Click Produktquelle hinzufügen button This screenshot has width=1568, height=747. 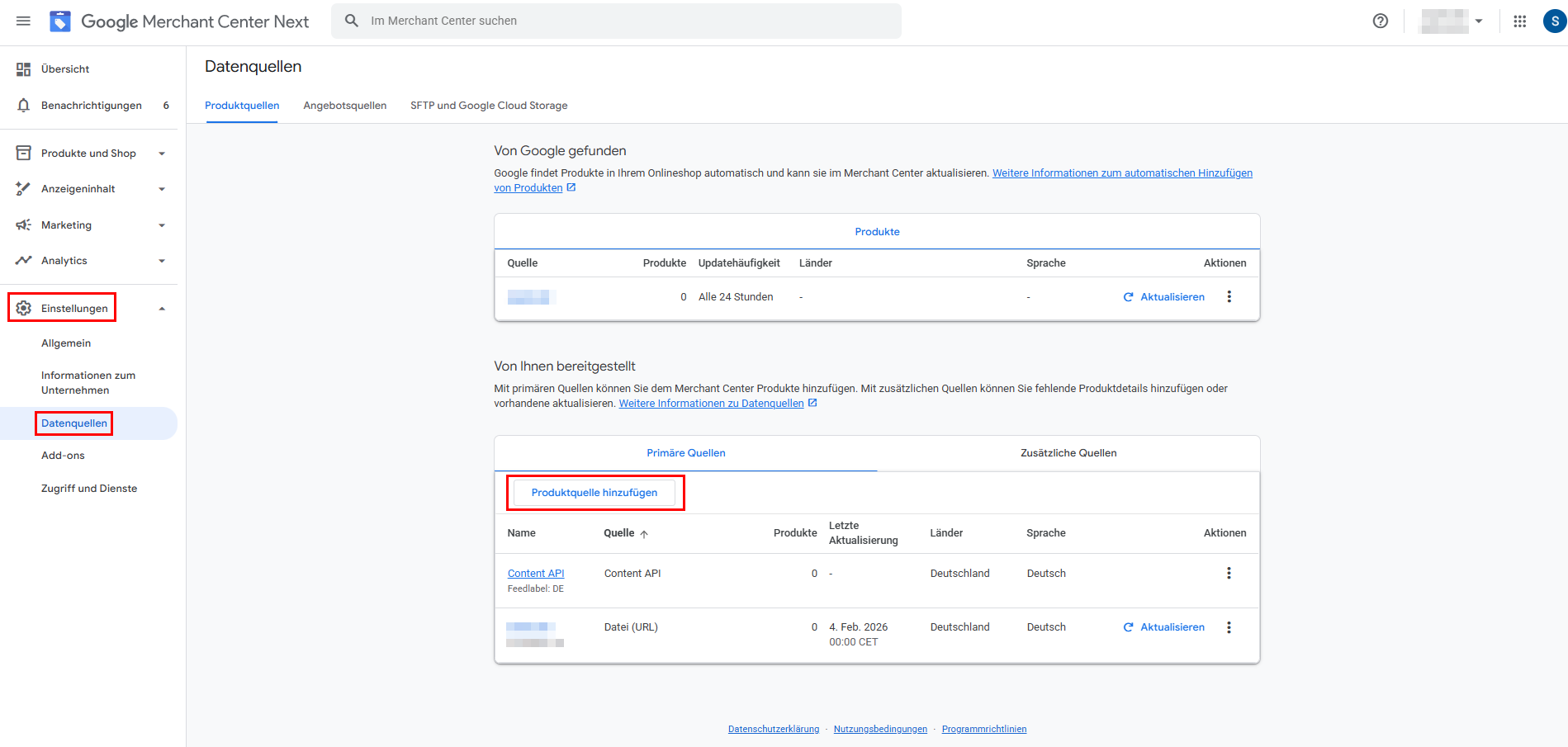595,493
